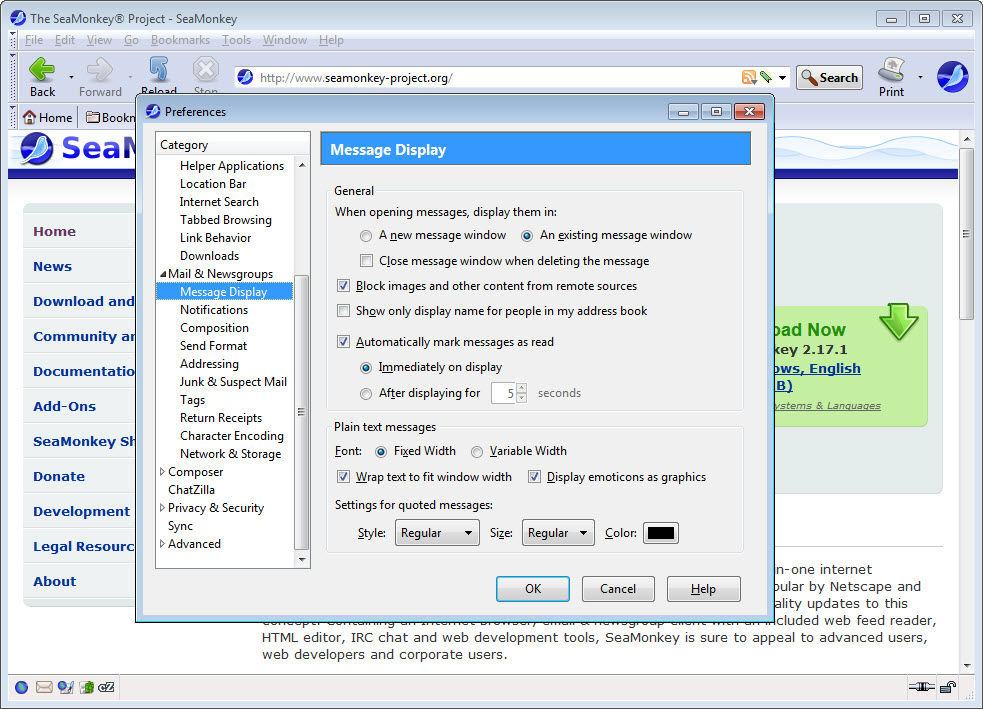Click the SeaMonkey logo on the web page header

tap(37, 149)
